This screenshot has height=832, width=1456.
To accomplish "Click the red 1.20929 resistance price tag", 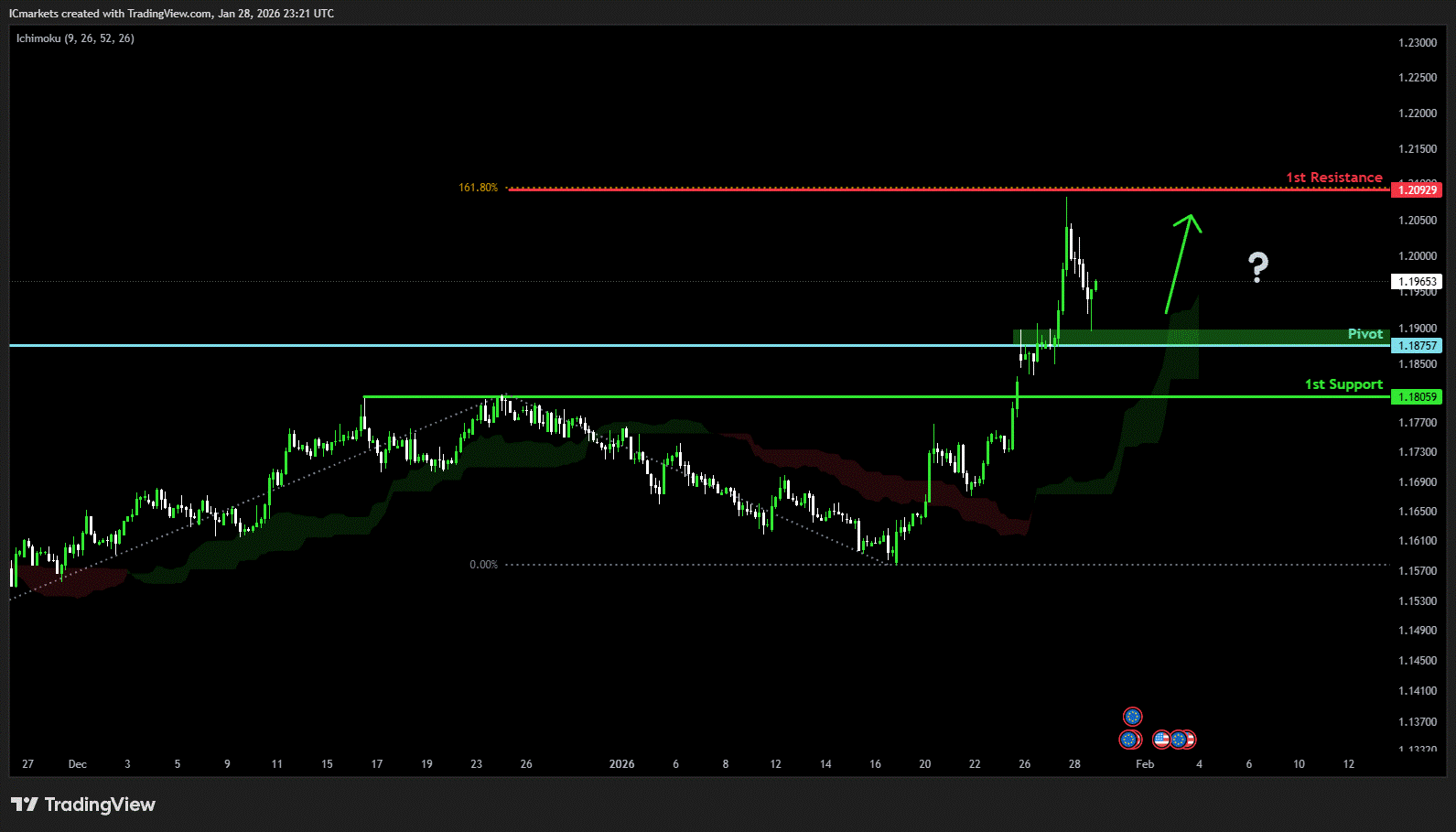I will [1416, 189].
